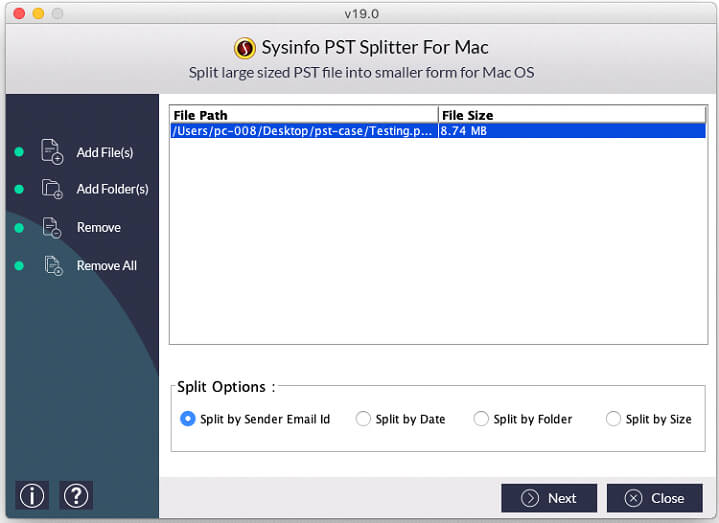Click the Next button

pos(549,498)
